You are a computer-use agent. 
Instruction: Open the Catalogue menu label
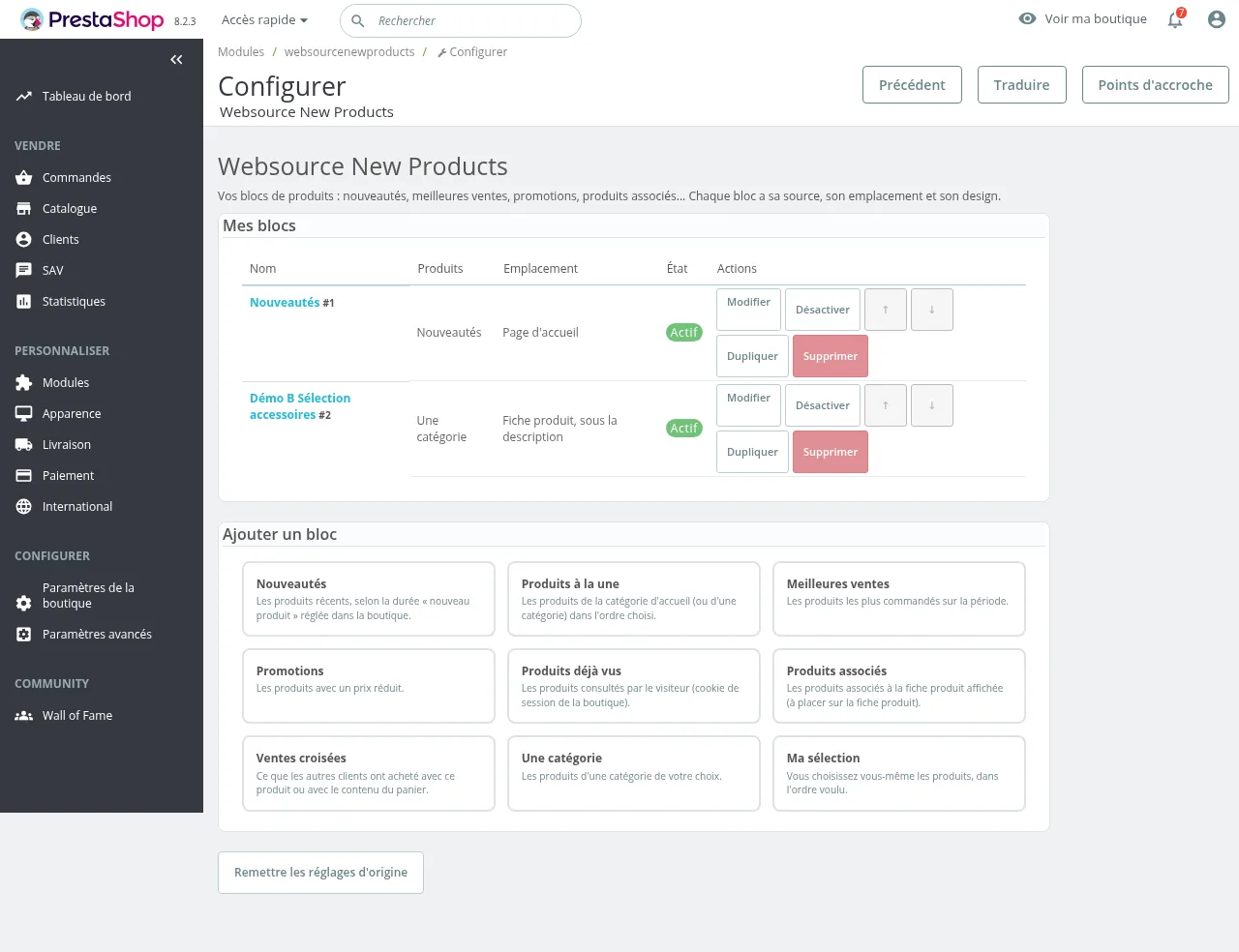(x=70, y=209)
